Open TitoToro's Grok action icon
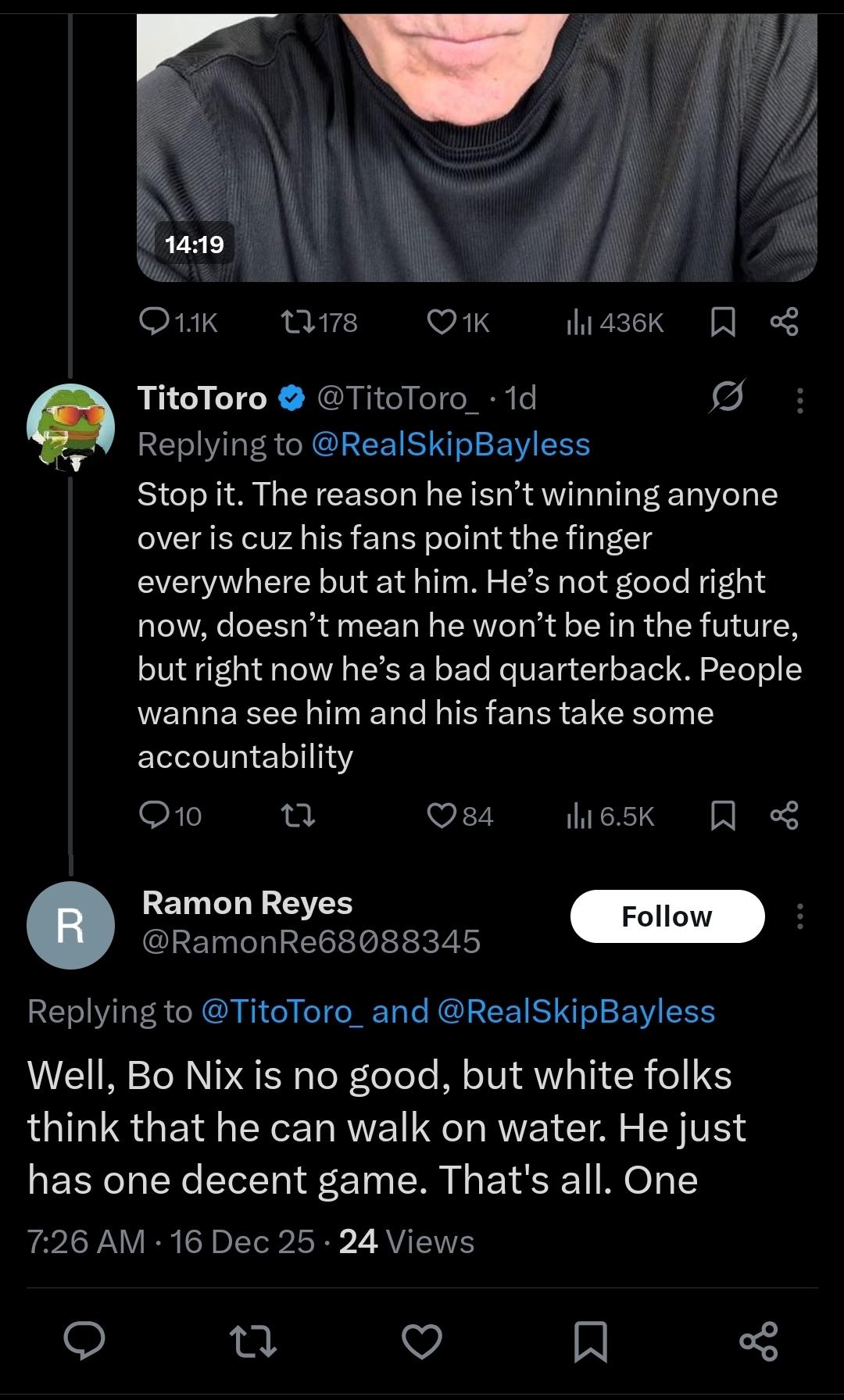Screen dimensions: 844x1400 [727, 398]
